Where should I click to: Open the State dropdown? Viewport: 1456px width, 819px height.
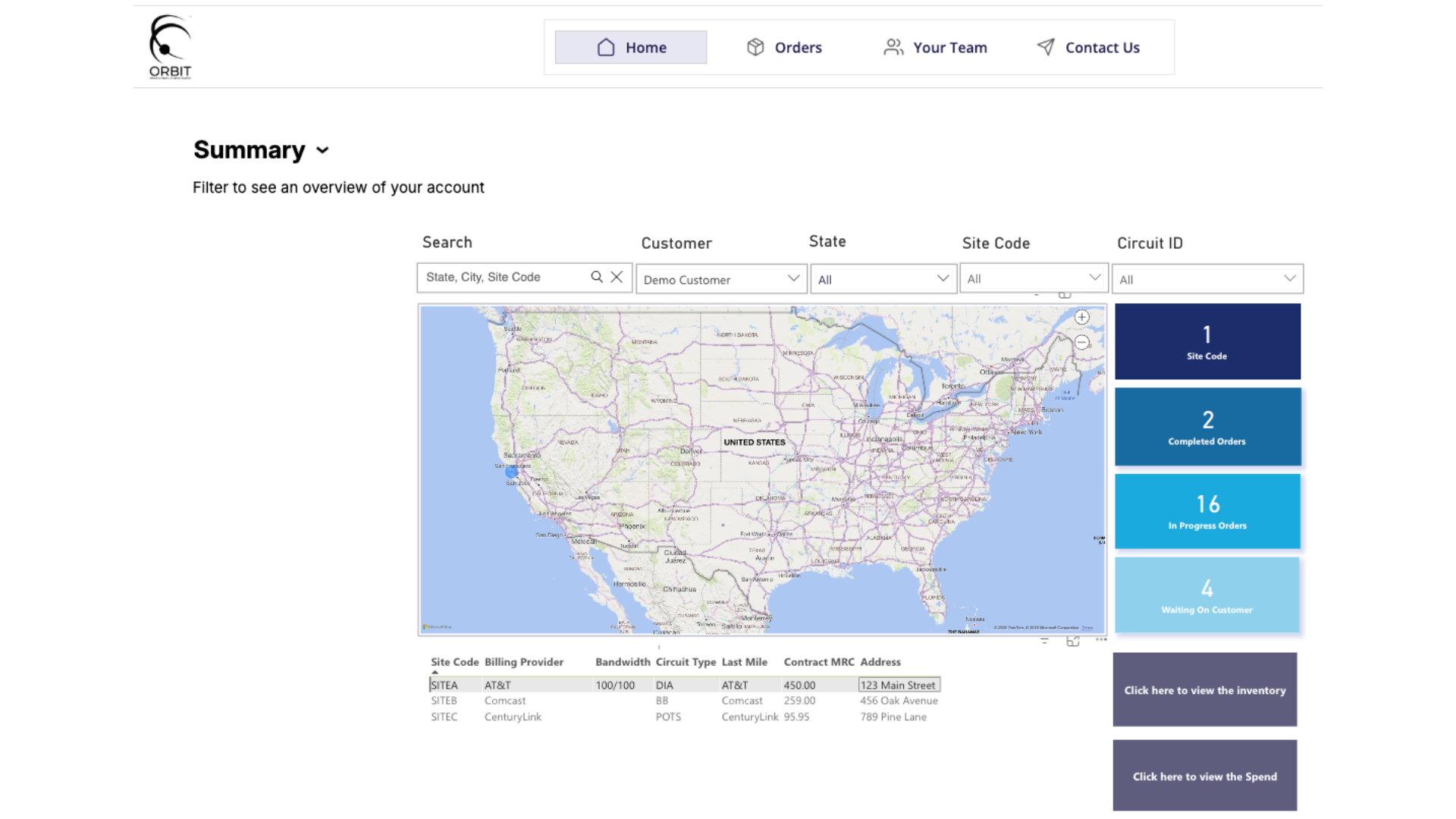[x=883, y=279]
